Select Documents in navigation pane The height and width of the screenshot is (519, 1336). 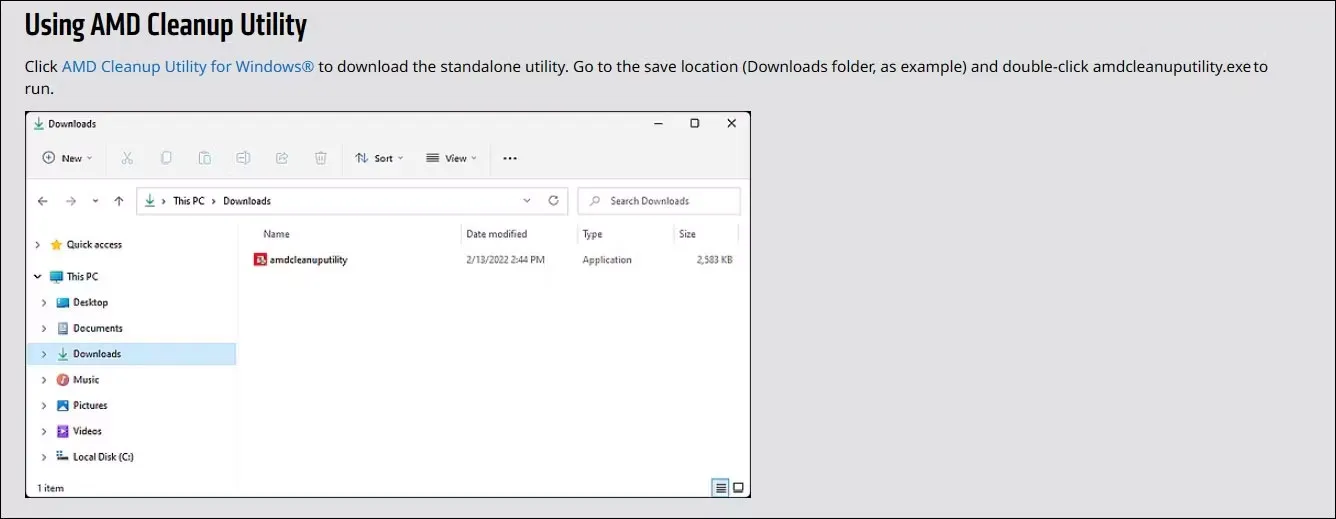point(98,328)
